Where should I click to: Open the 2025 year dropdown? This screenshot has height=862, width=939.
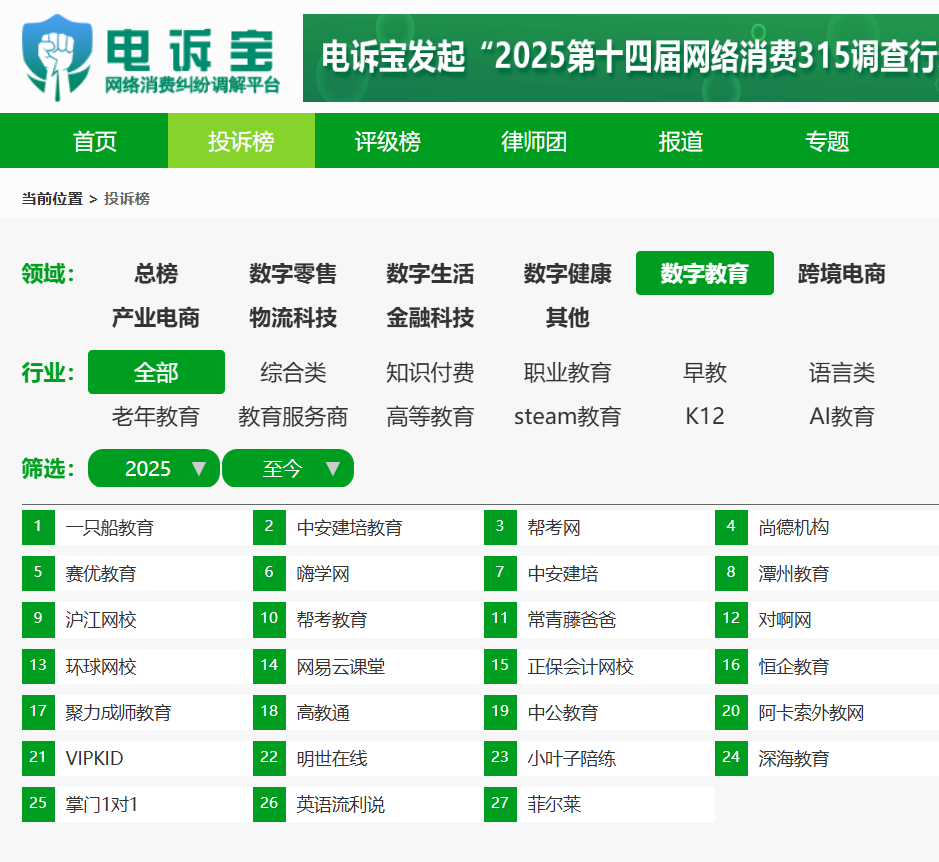(x=154, y=468)
